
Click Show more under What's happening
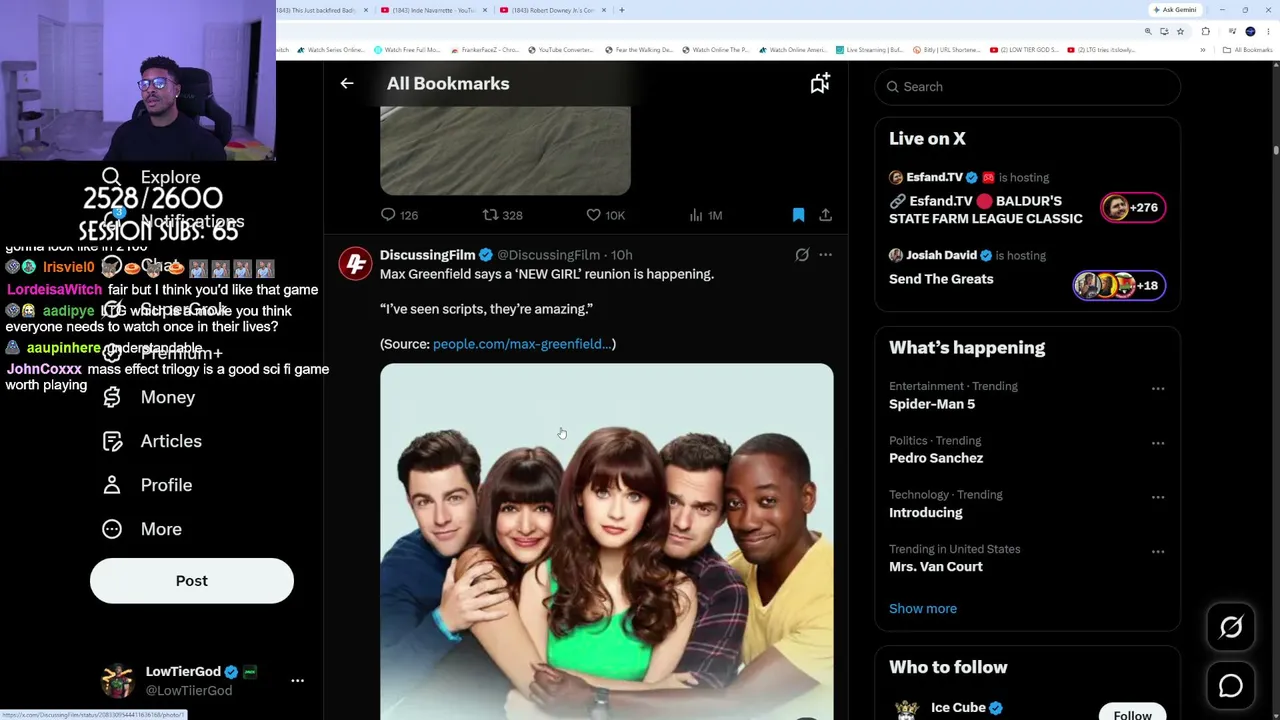pyautogui.click(x=923, y=609)
